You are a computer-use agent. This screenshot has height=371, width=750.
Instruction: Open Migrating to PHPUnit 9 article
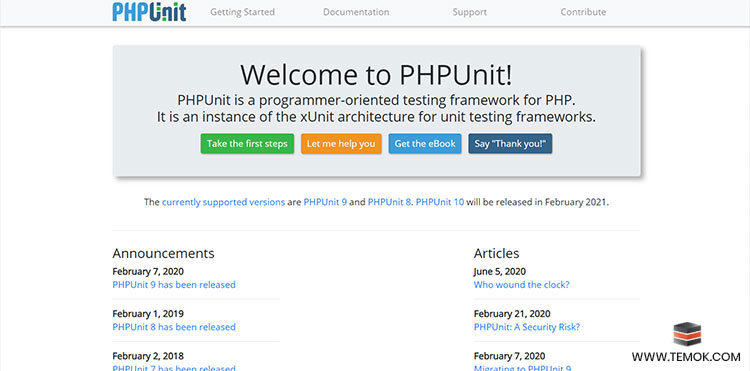tap(522, 368)
